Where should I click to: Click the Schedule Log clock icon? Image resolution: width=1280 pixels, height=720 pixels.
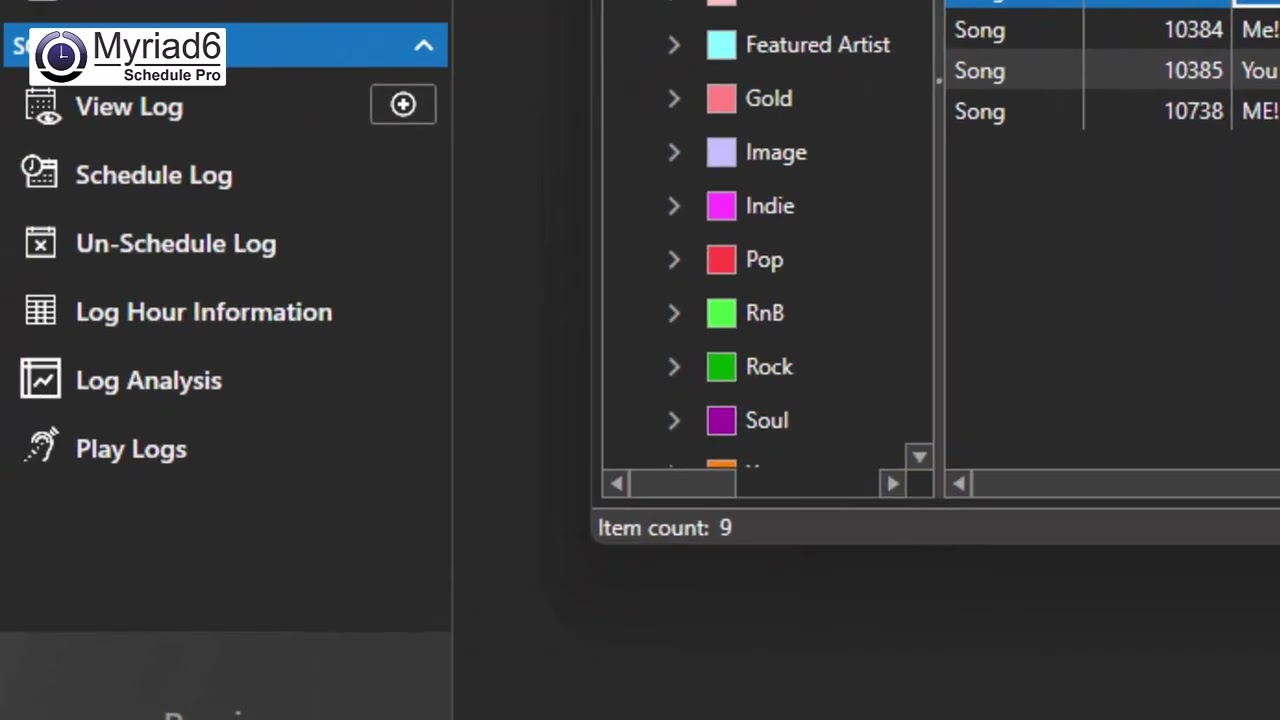coord(40,174)
